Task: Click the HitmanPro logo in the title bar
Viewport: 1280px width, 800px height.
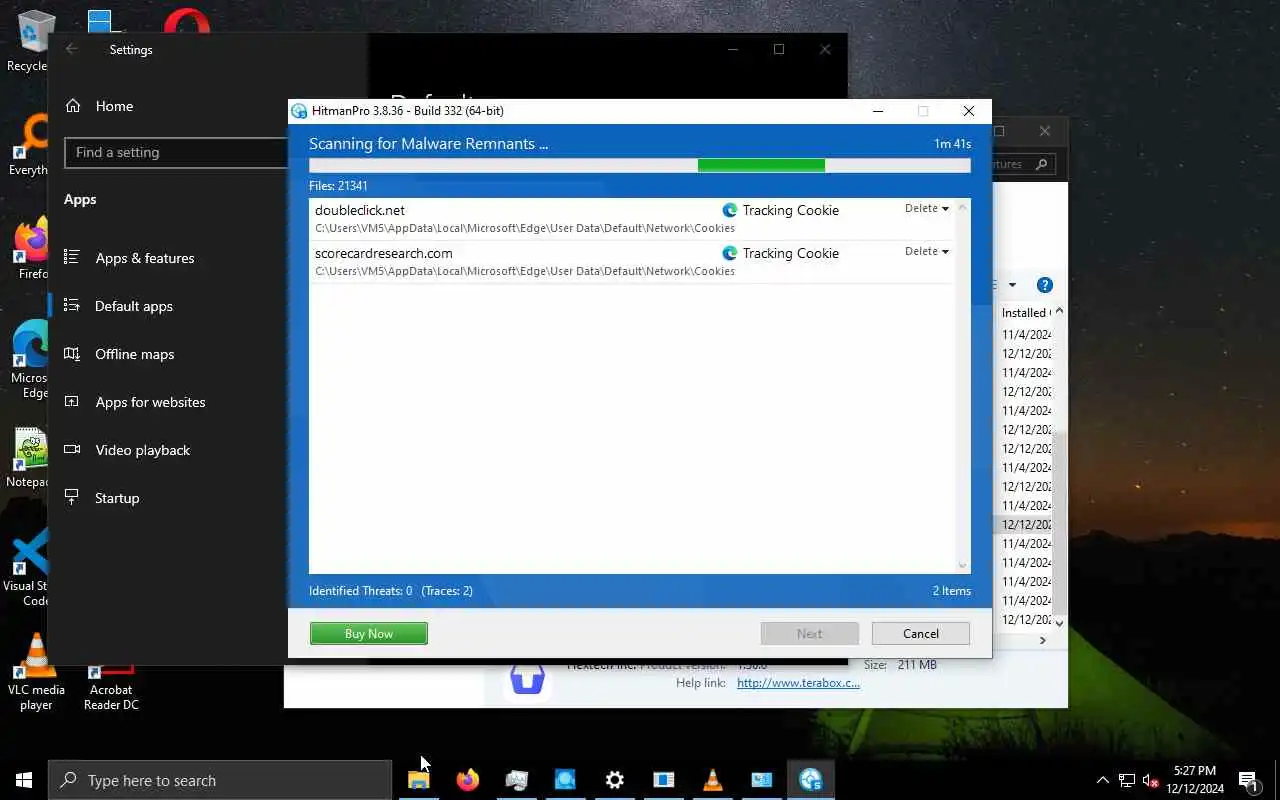Action: coord(299,111)
